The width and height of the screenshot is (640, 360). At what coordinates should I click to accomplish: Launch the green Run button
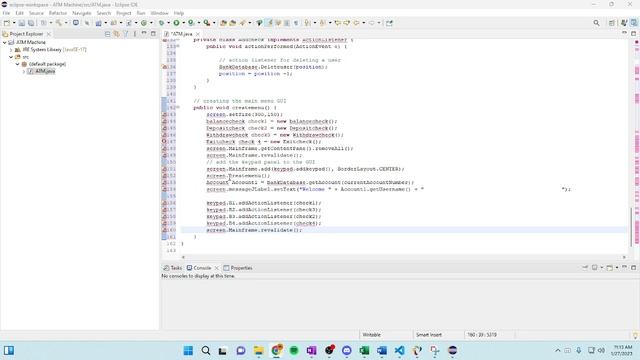176,23
